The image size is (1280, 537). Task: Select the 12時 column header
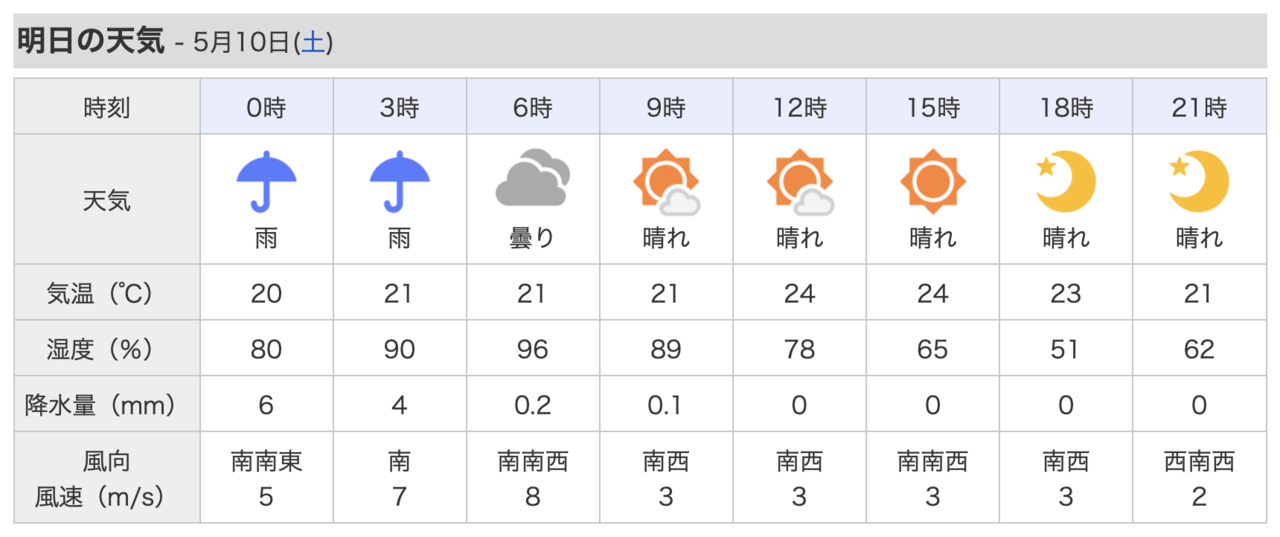(800, 107)
